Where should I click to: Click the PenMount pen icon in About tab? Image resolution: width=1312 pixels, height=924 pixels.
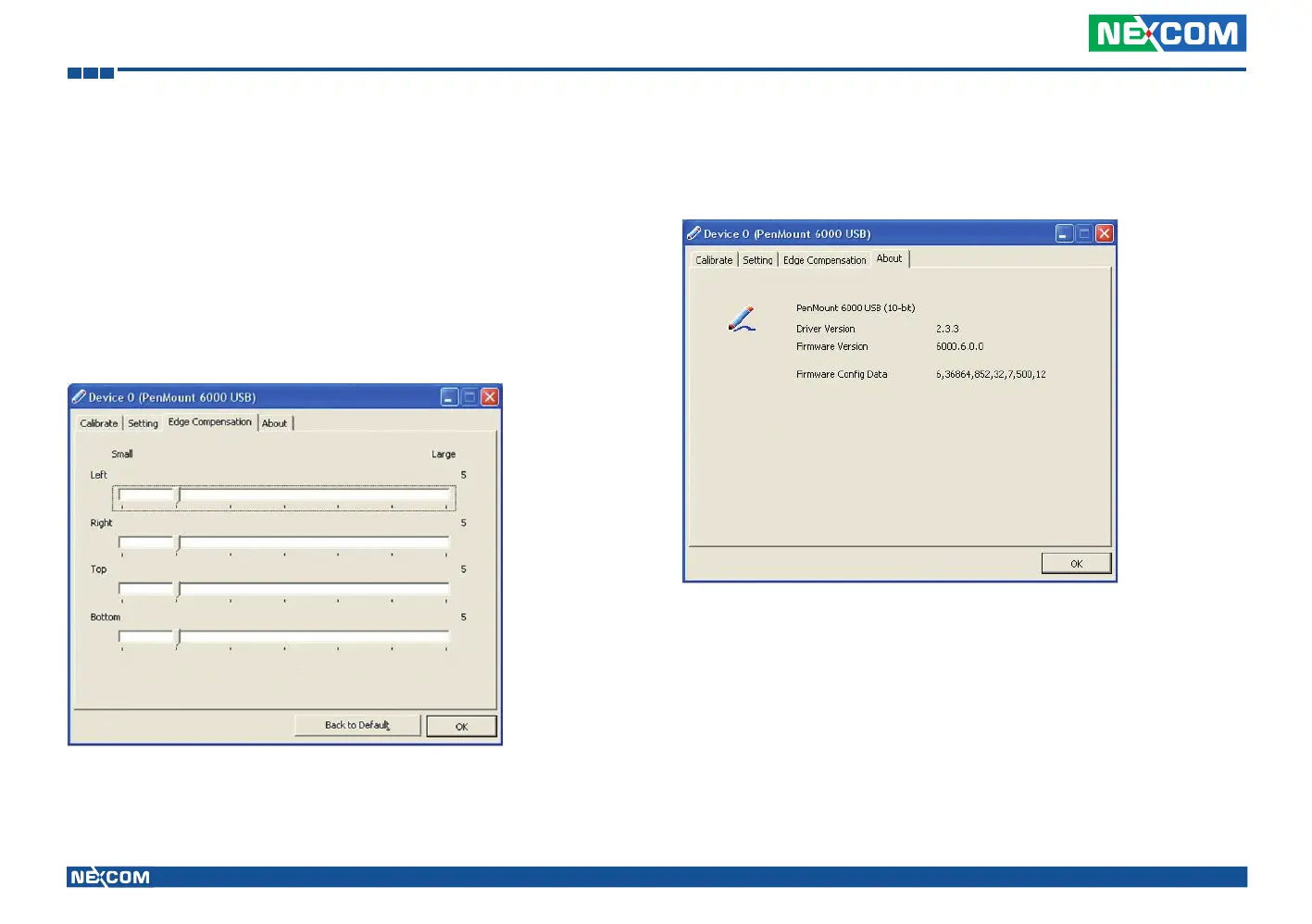[742, 318]
